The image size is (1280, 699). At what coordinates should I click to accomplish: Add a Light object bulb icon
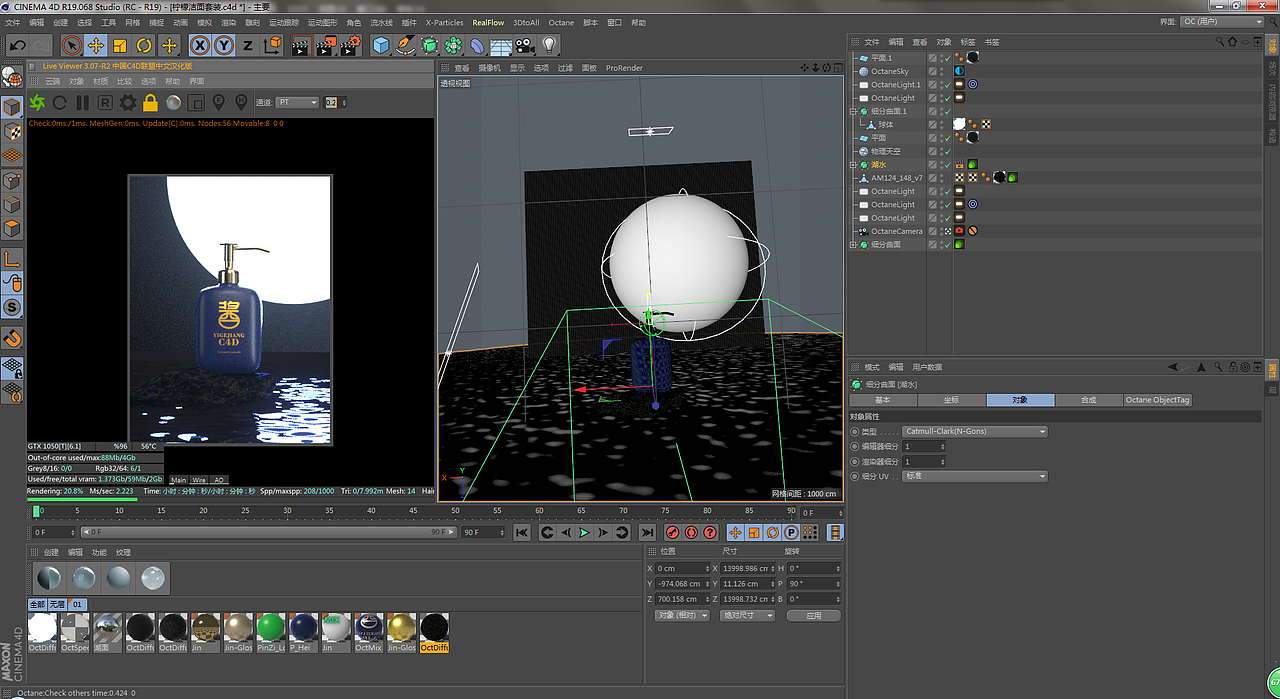[549, 45]
